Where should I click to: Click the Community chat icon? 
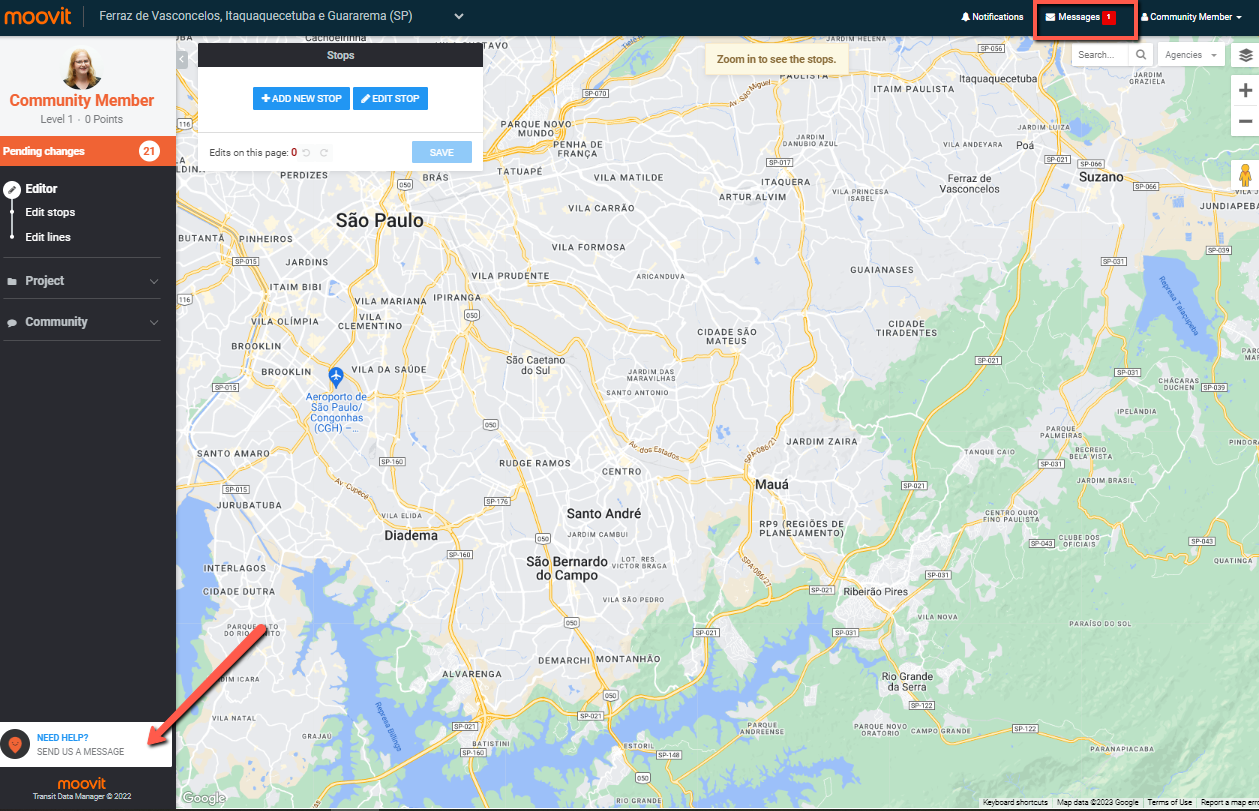[x=12, y=323]
